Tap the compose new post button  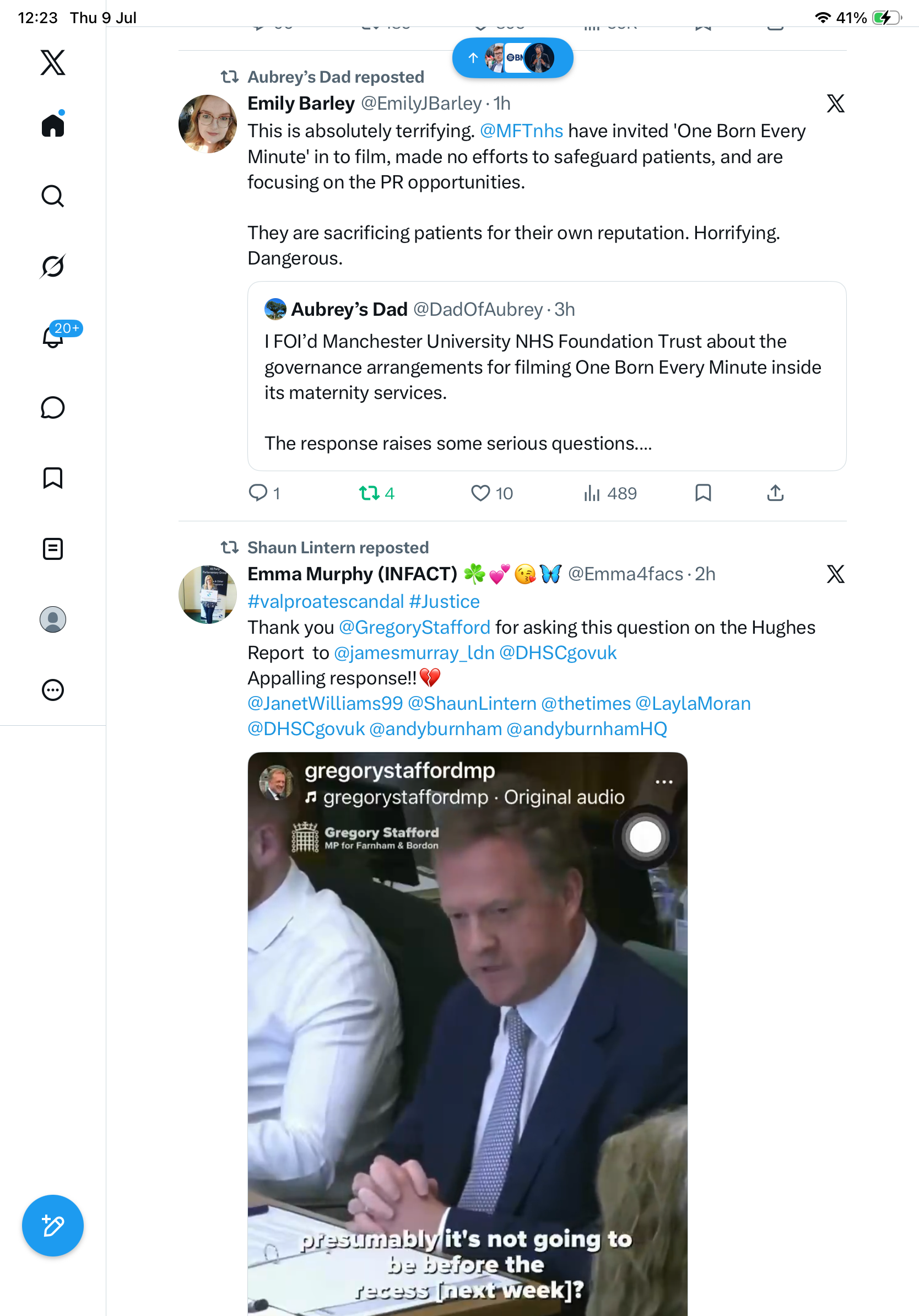click(53, 1226)
